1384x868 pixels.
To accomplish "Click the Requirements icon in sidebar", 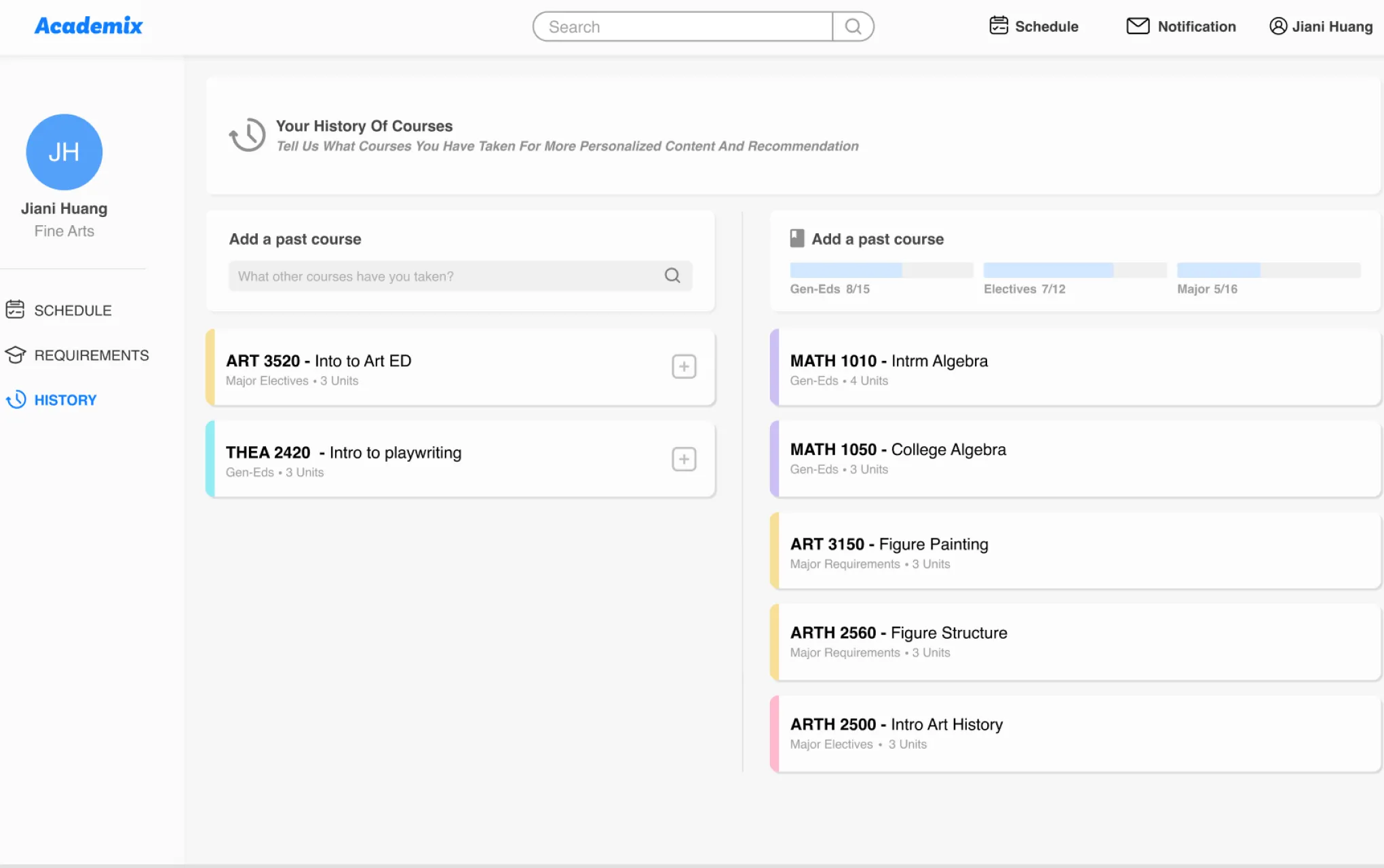I will 15,355.
